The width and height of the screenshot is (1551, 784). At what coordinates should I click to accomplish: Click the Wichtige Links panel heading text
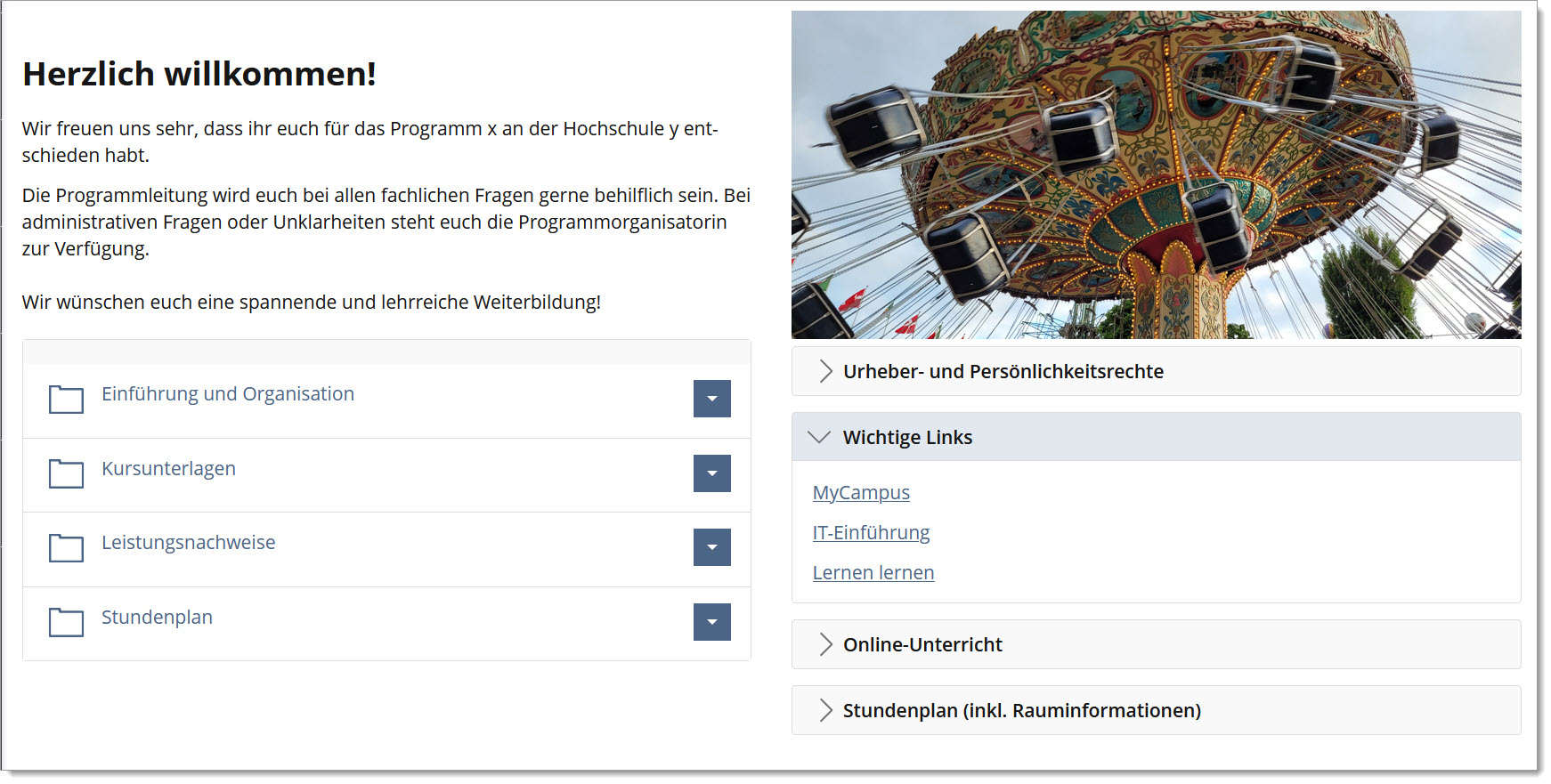(907, 438)
